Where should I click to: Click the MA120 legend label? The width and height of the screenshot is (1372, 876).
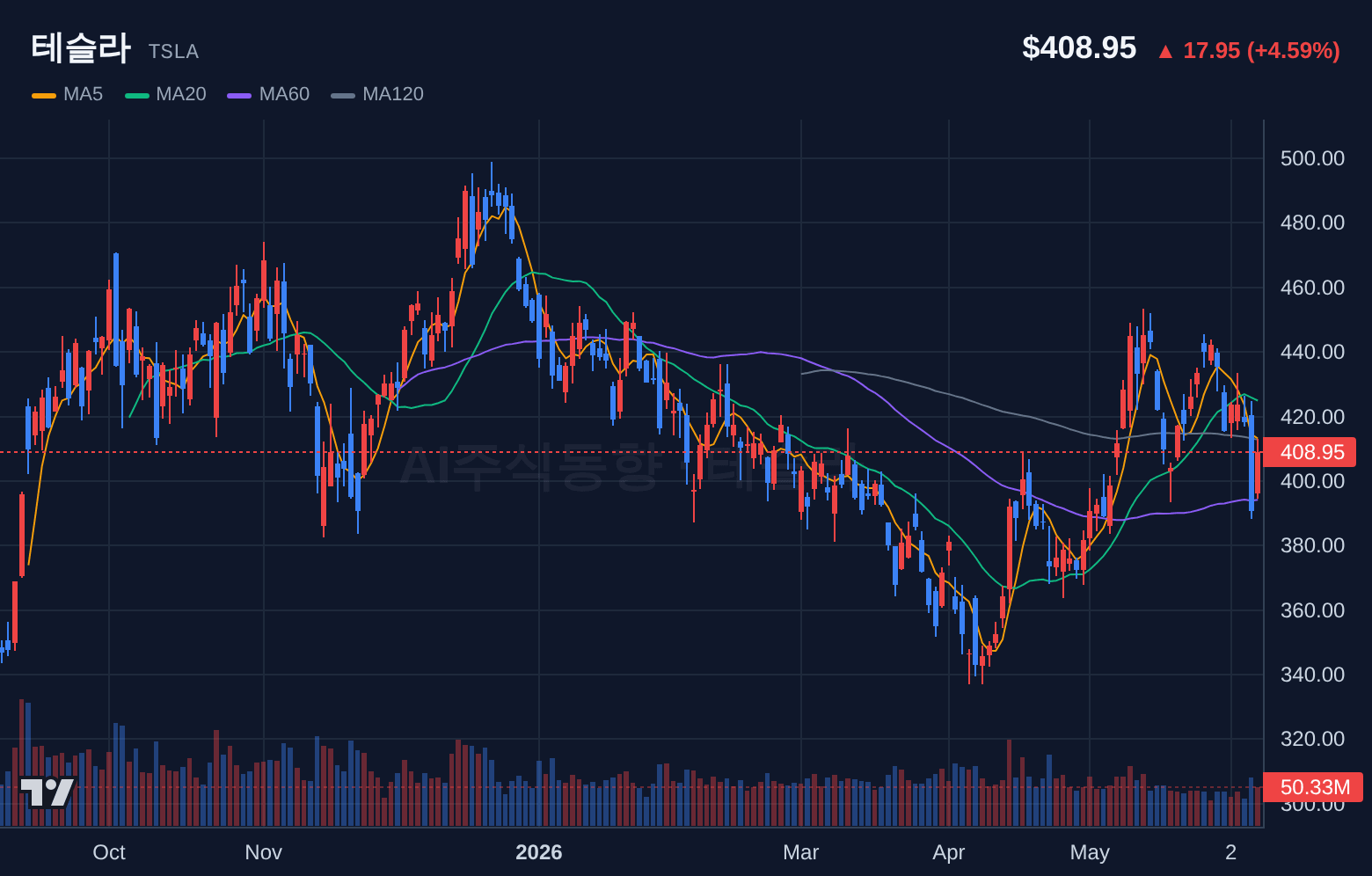(393, 94)
